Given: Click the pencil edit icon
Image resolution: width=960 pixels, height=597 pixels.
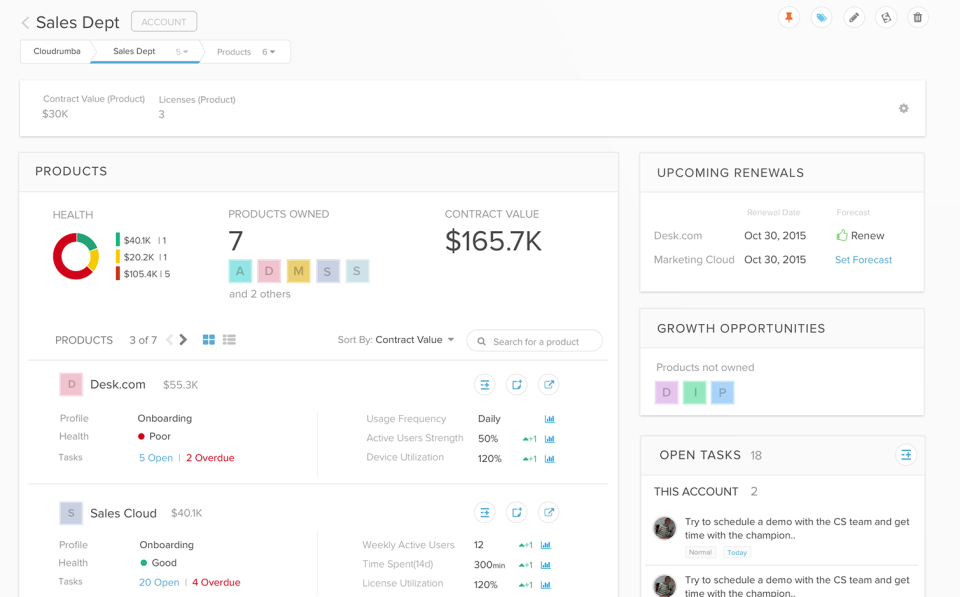Looking at the screenshot, I should pyautogui.click(x=853, y=17).
